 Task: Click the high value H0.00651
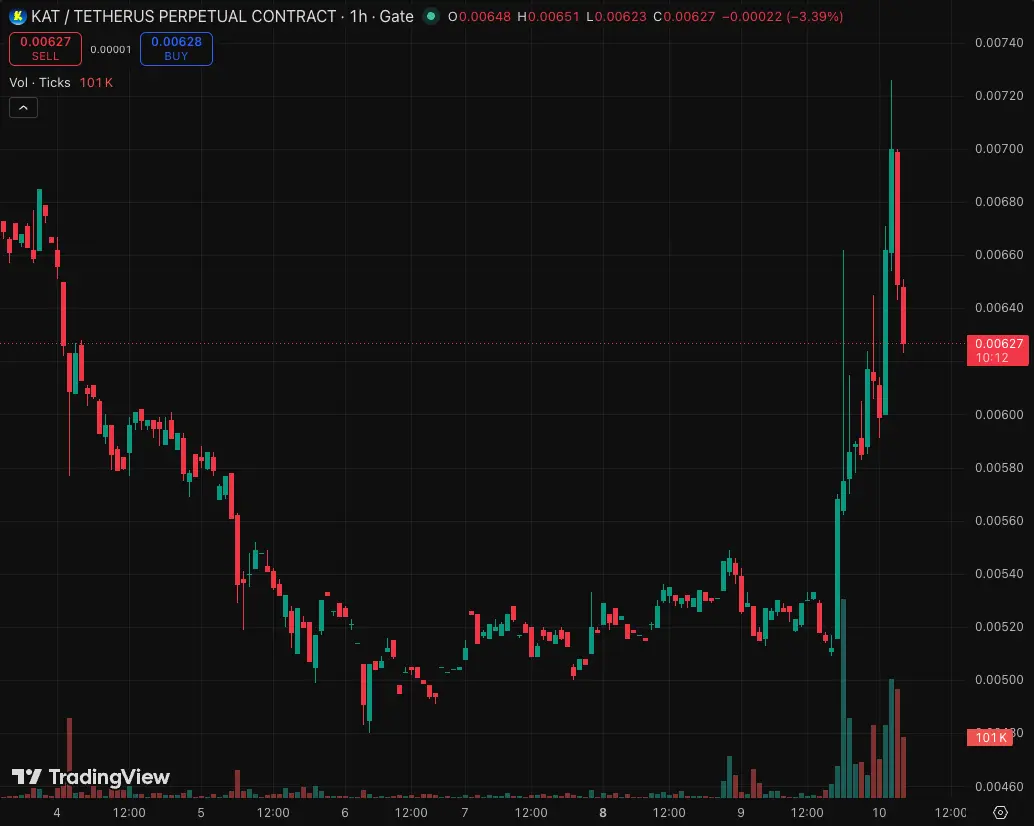pos(549,16)
